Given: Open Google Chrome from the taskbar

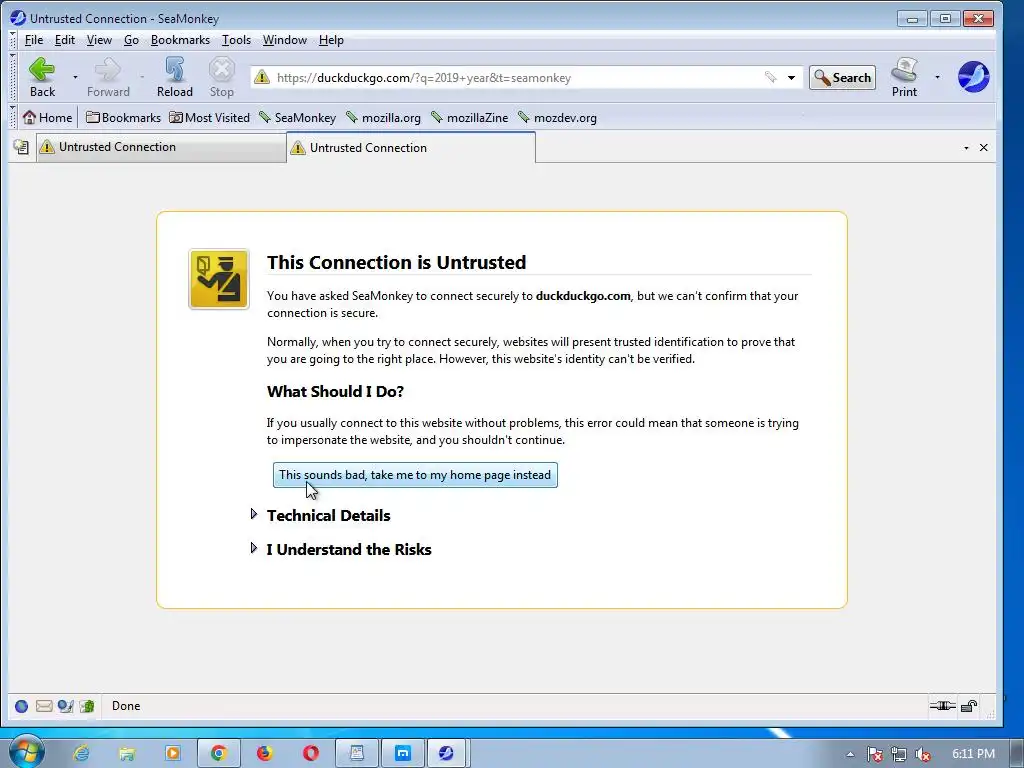Looking at the screenshot, I should coord(218,753).
